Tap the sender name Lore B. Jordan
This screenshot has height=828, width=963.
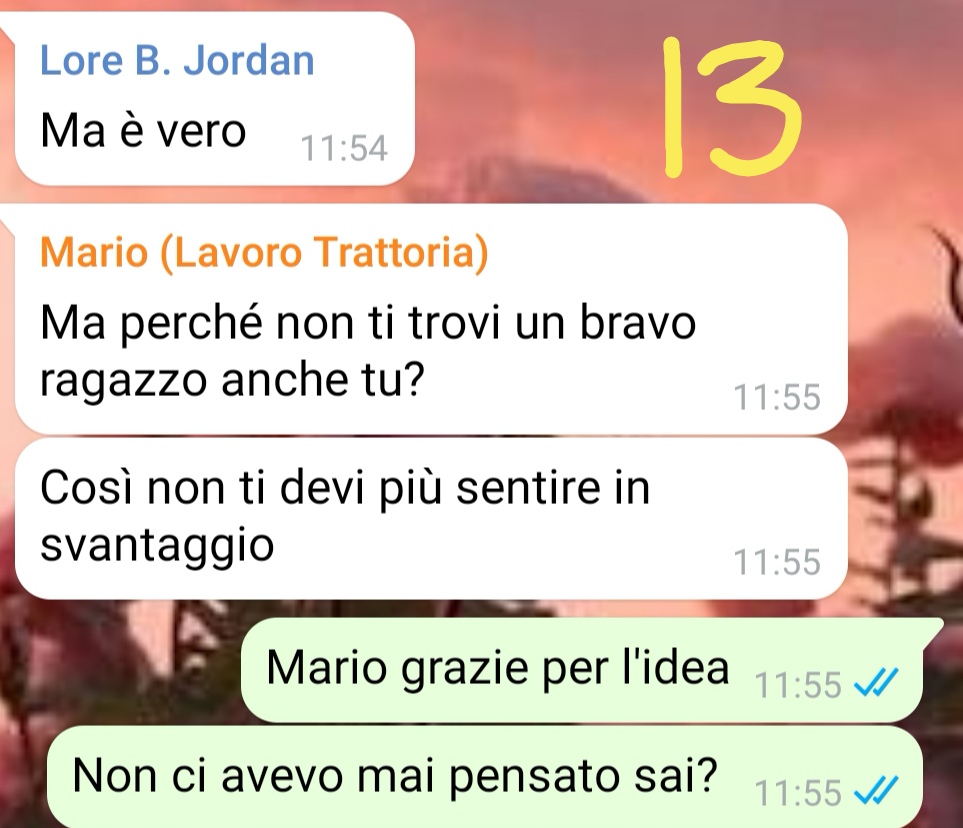click(x=177, y=60)
